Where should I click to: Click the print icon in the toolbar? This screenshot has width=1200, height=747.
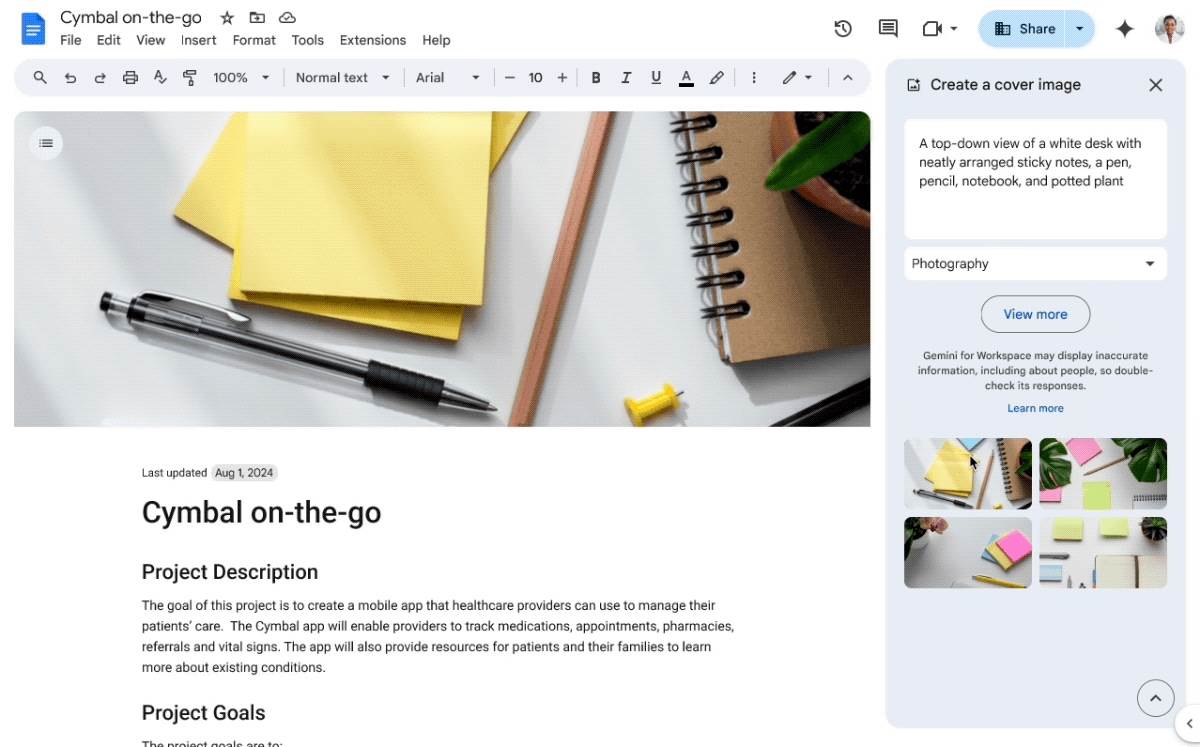click(x=130, y=77)
